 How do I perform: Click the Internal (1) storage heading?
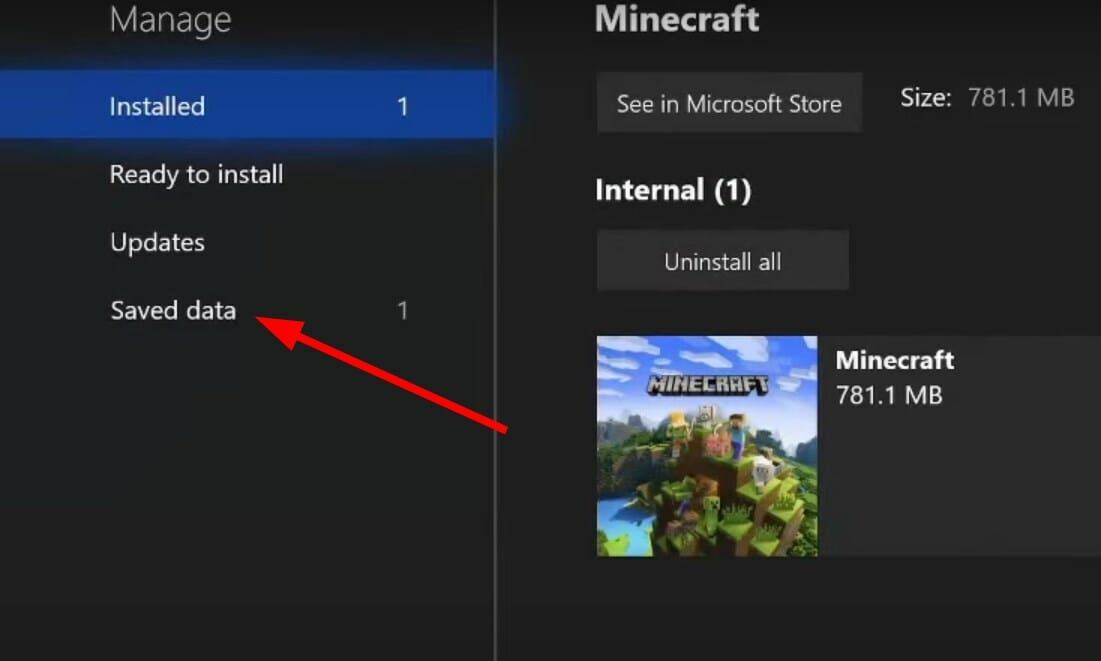click(x=673, y=190)
